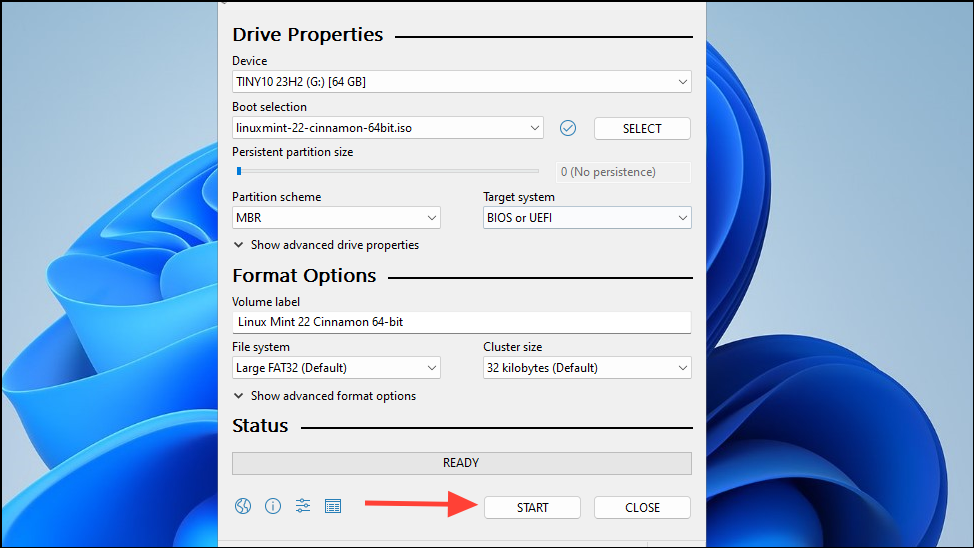Click the persistence size value field
The height and width of the screenshot is (548, 974).
point(623,172)
